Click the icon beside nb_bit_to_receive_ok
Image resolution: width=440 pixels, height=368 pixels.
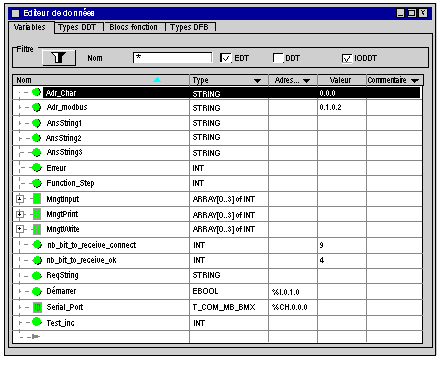coord(37,260)
